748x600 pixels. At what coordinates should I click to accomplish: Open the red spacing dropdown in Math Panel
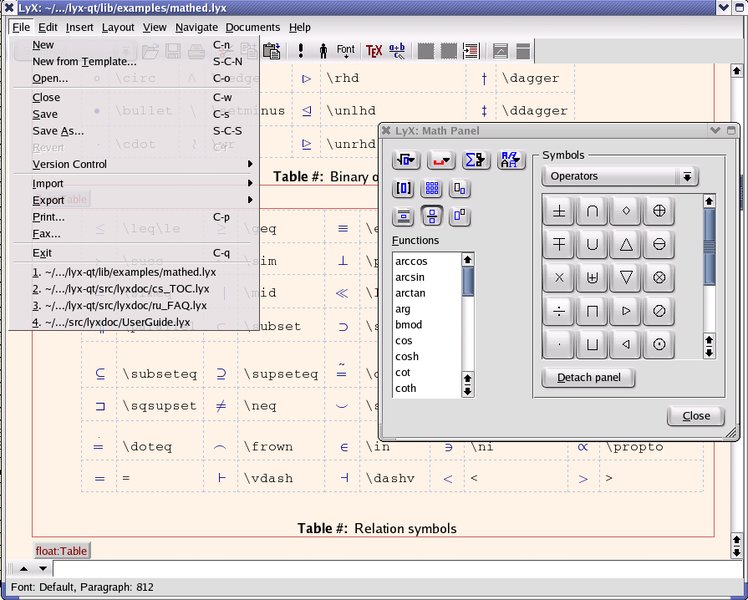441,160
